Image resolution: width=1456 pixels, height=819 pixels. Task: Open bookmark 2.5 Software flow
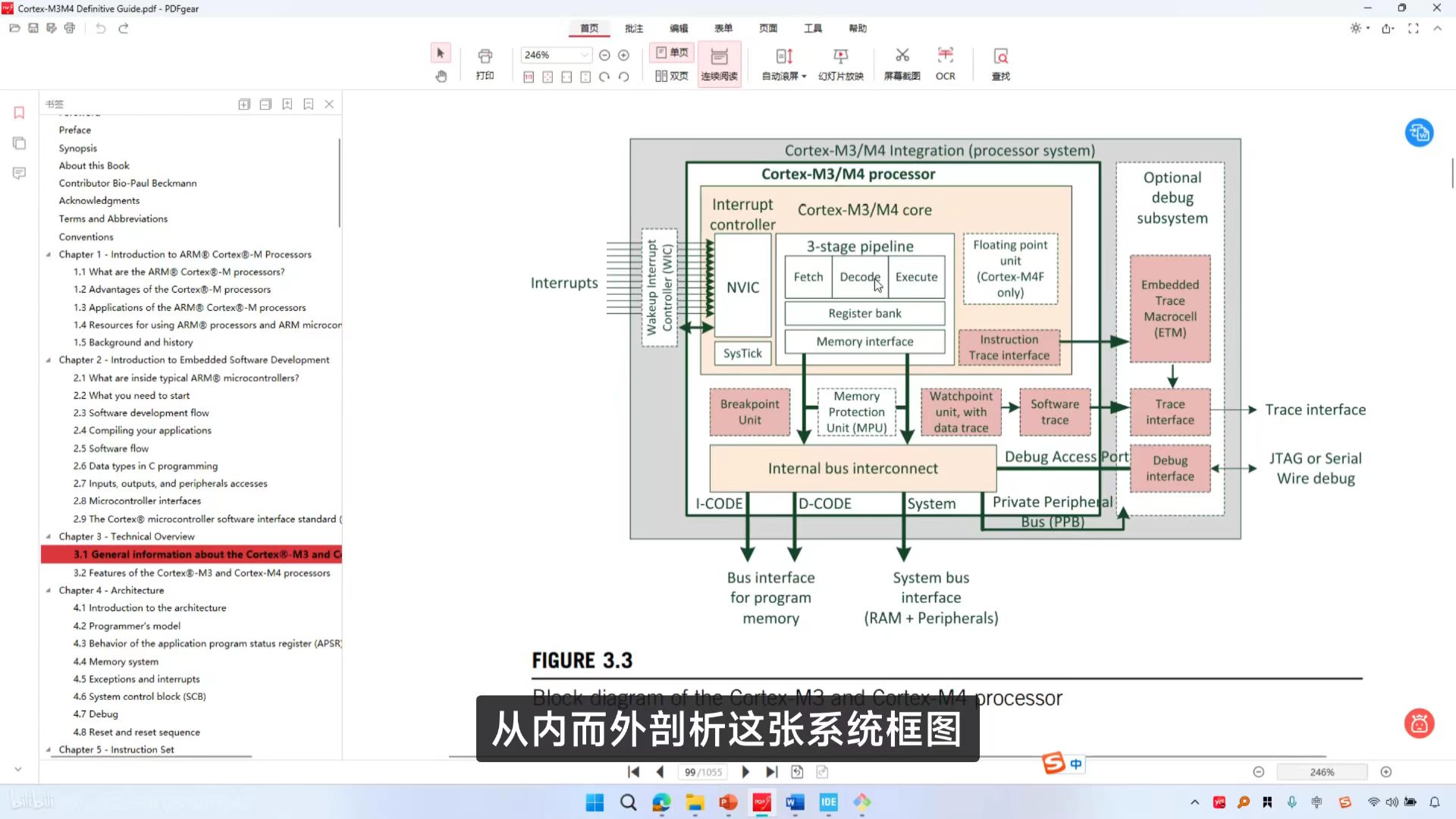click(111, 449)
